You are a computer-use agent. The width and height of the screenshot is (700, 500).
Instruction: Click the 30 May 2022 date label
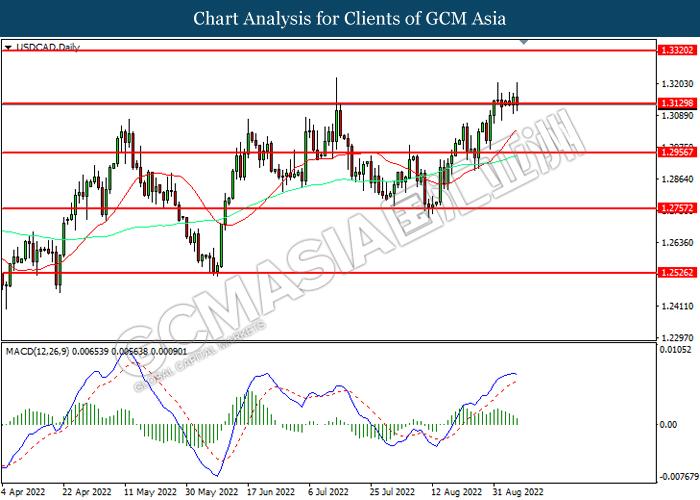pyautogui.click(x=212, y=492)
